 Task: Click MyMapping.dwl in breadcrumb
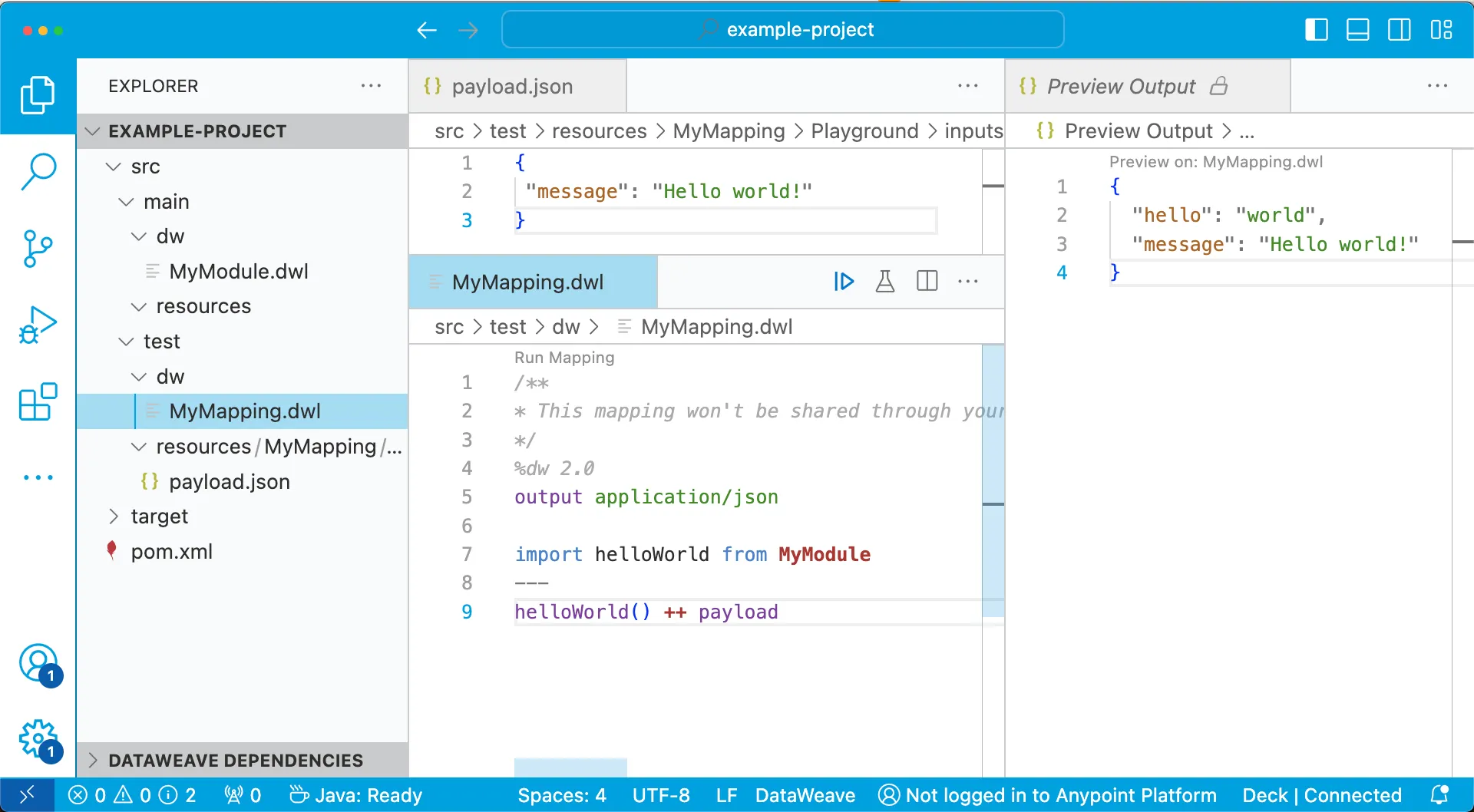716,327
